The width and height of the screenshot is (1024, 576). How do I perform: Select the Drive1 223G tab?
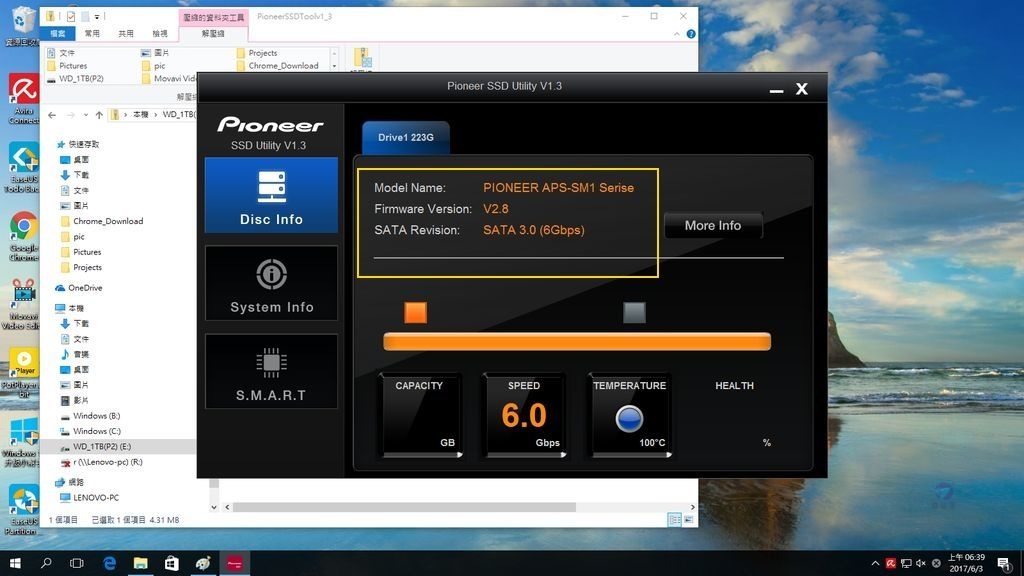405,137
